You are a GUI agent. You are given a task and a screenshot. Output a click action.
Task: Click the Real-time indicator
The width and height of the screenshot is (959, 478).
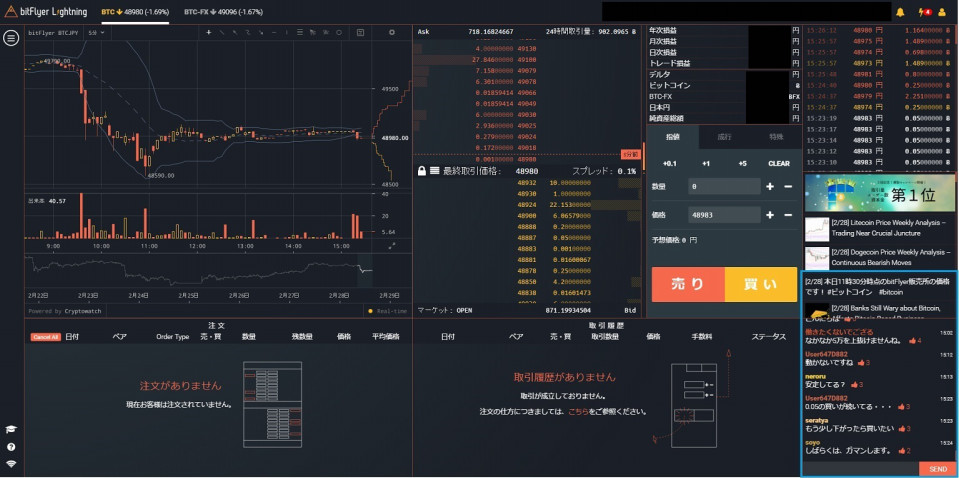pyautogui.click(x=388, y=311)
